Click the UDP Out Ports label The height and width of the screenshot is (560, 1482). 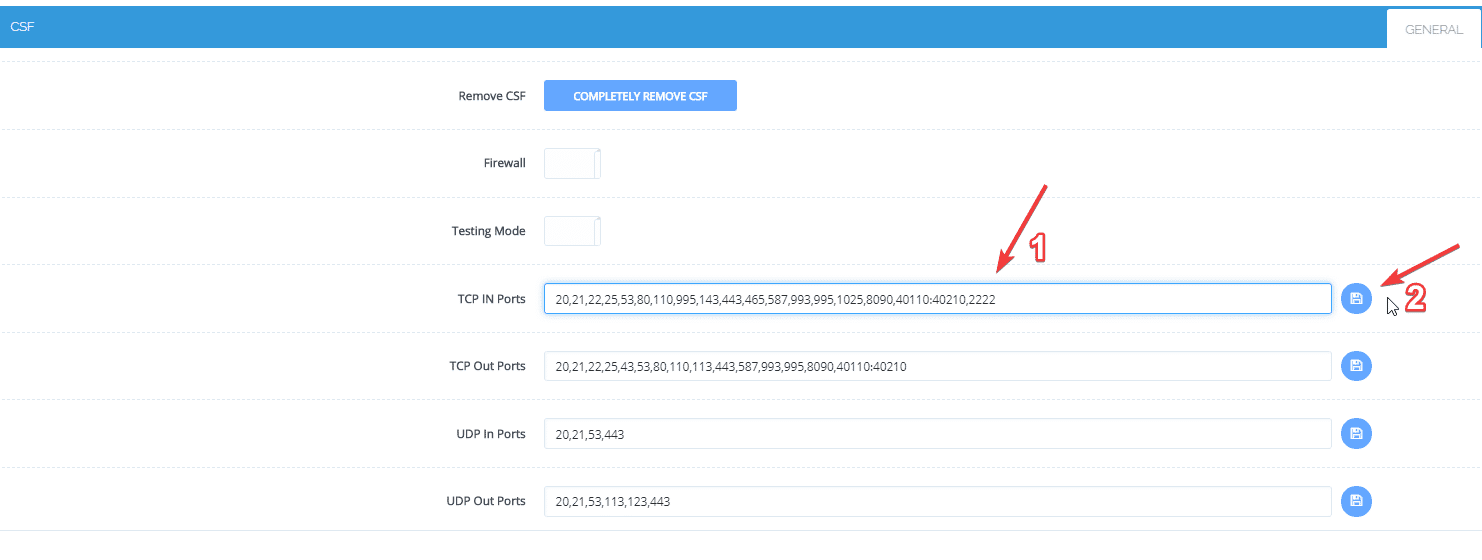coord(485,501)
